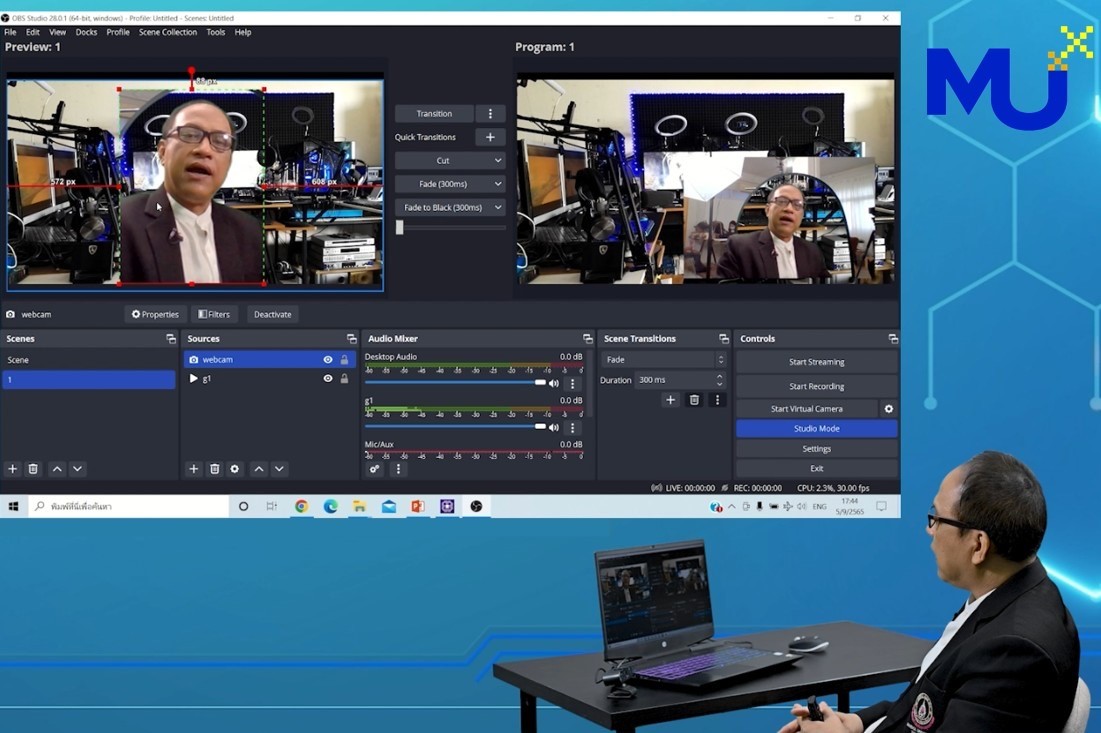This screenshot has height=733, width=1101.
Task: Open the Help menu
Action: (243, 32)
